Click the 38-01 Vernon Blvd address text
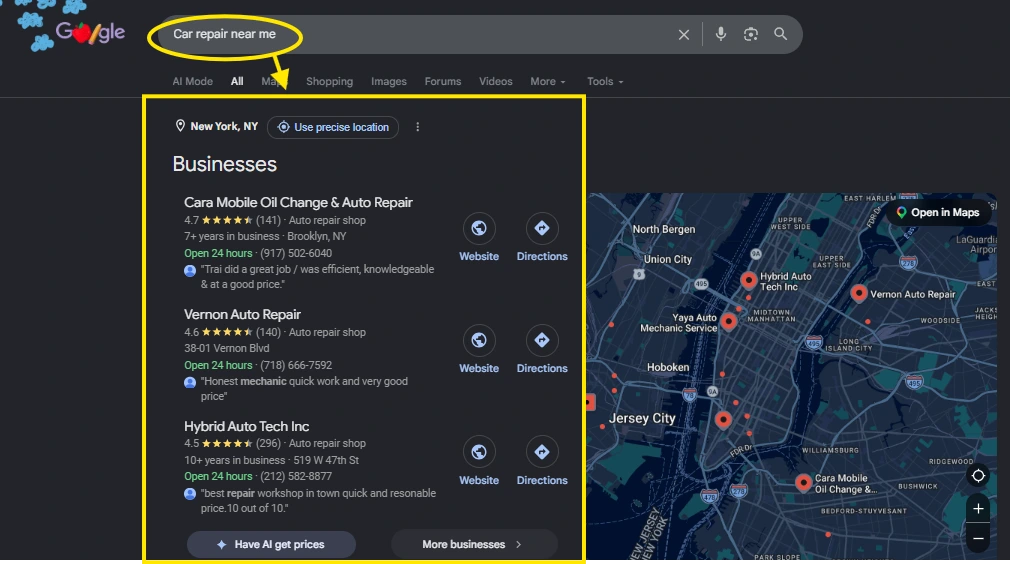This screenshot has height=564, width=1010. point(227,348)
